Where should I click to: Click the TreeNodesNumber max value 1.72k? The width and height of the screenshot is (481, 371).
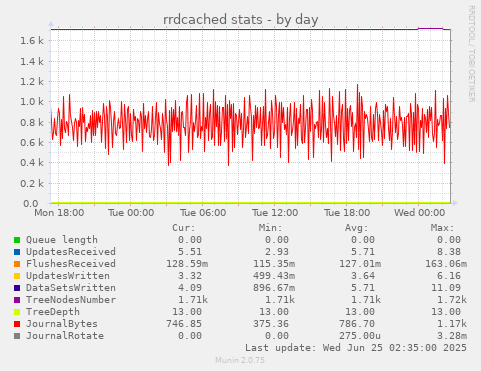452,300
